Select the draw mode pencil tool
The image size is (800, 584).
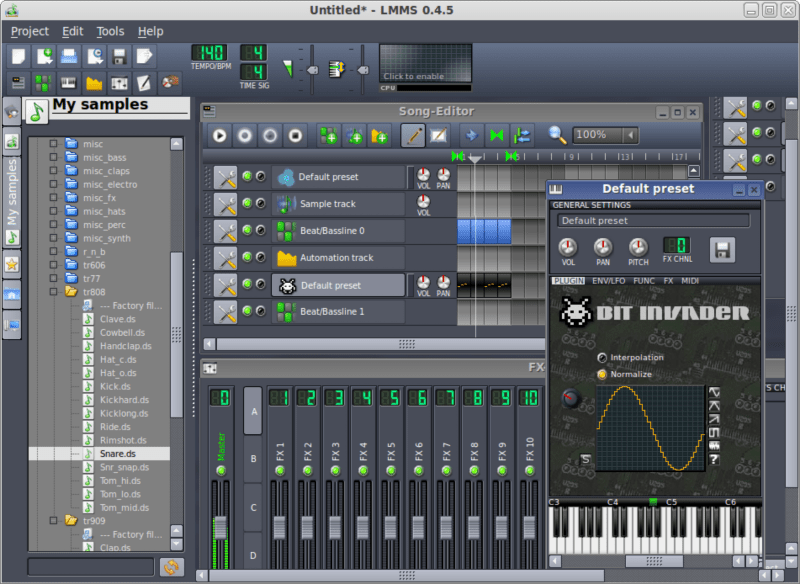[413, 136]
